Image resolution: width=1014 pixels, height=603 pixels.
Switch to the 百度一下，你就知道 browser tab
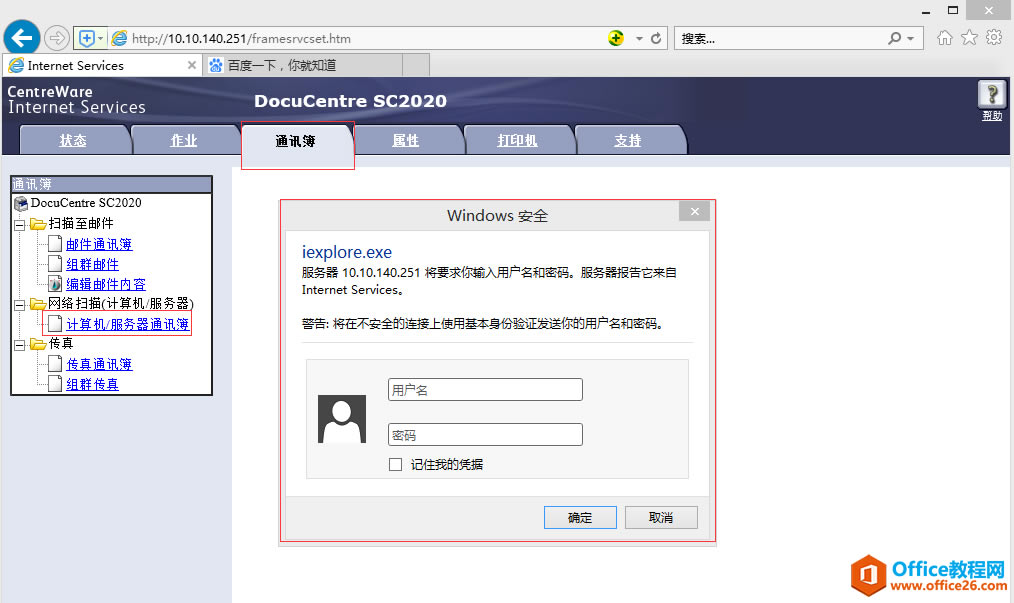point(303,65)
